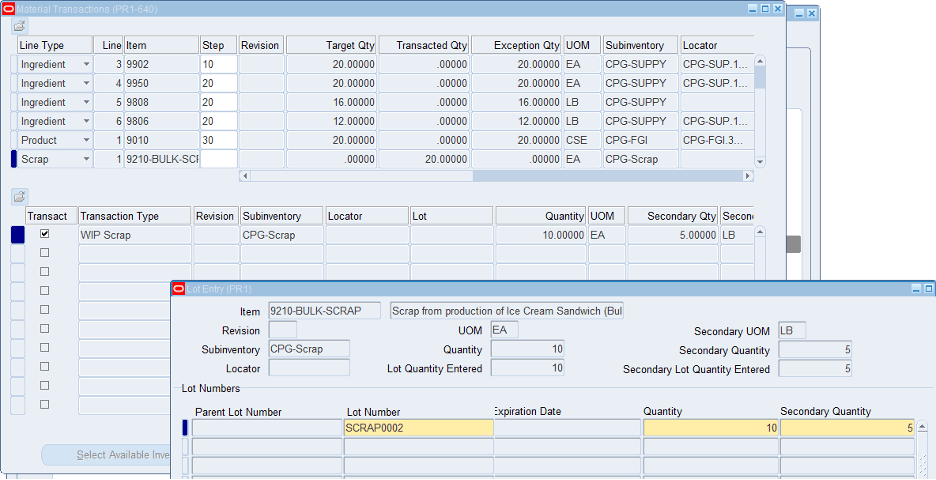Click the Select Available Inventory button
Viewport: 936px width, 480px height.
(107, 455)
